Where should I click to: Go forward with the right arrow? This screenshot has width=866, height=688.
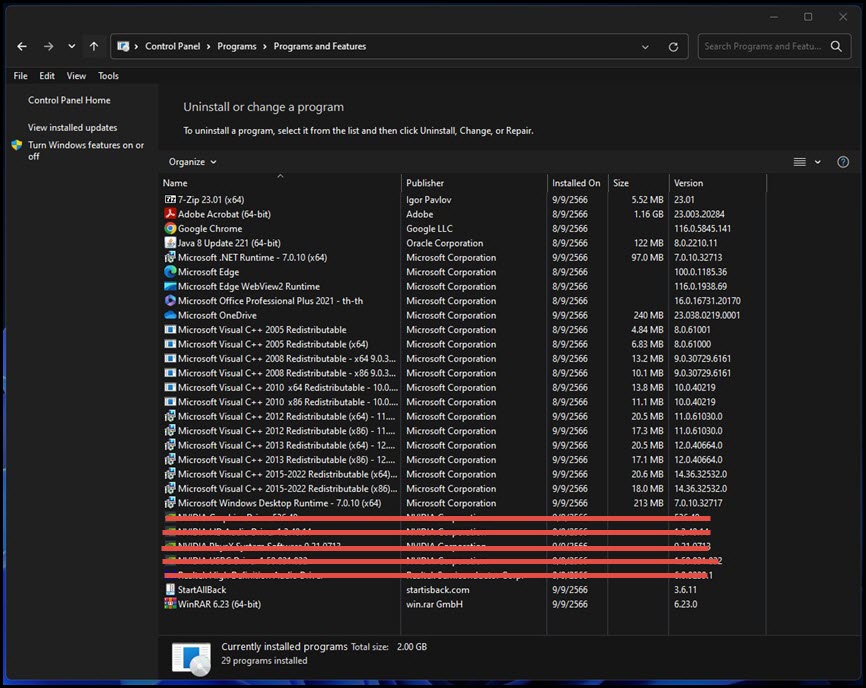point(49,46)
